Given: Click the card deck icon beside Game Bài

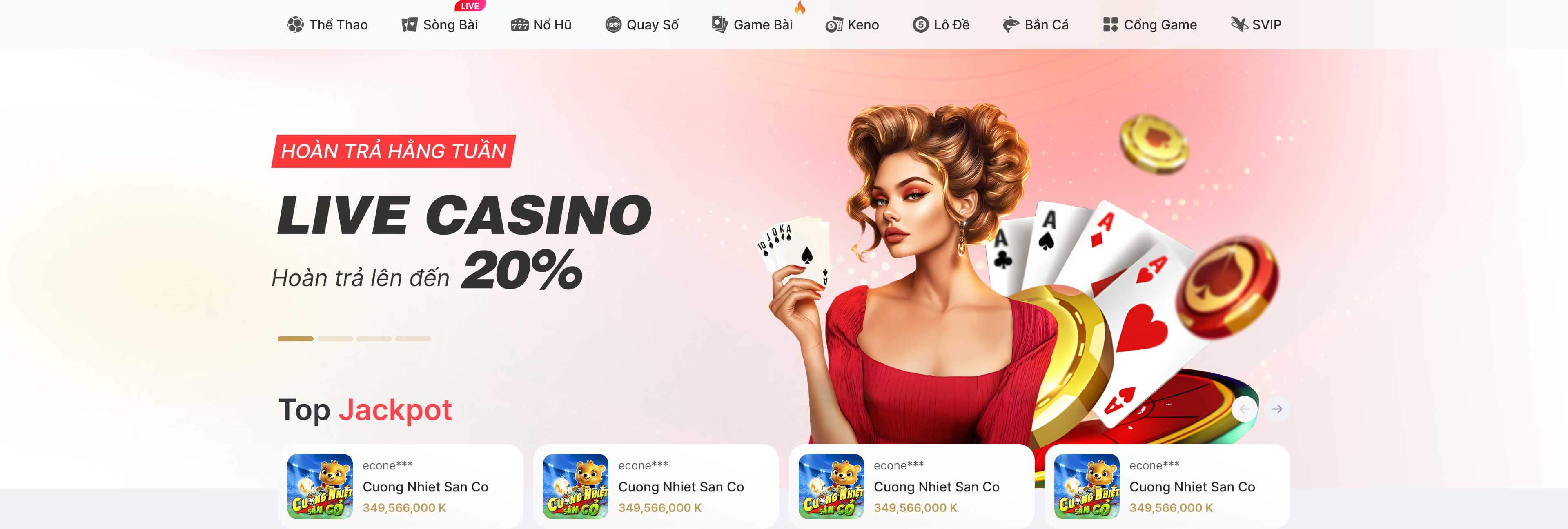Looking at the screenshot, I should click(x=720, y=24).
